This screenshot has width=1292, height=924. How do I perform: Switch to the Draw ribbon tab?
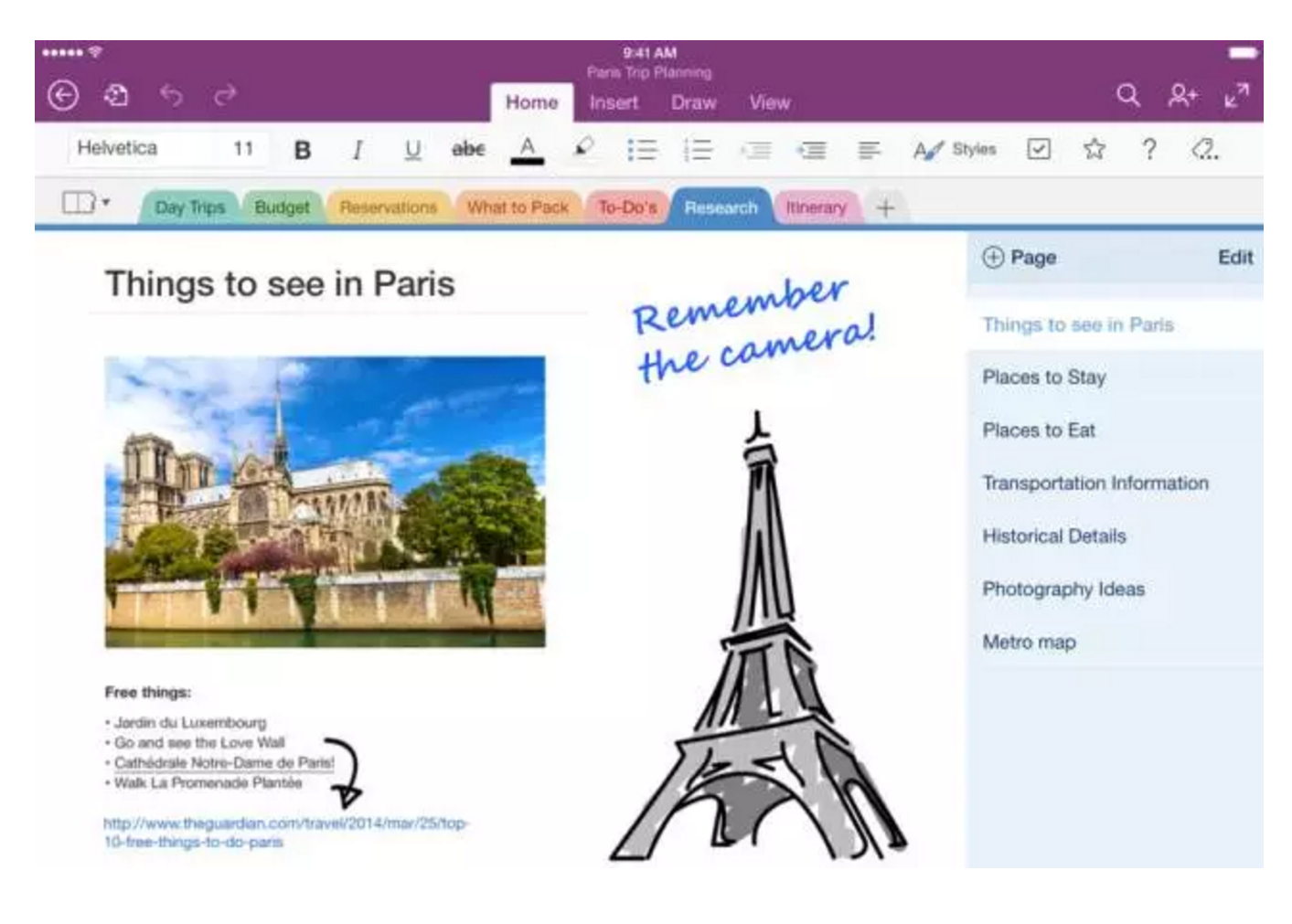(x=693, y=103)
